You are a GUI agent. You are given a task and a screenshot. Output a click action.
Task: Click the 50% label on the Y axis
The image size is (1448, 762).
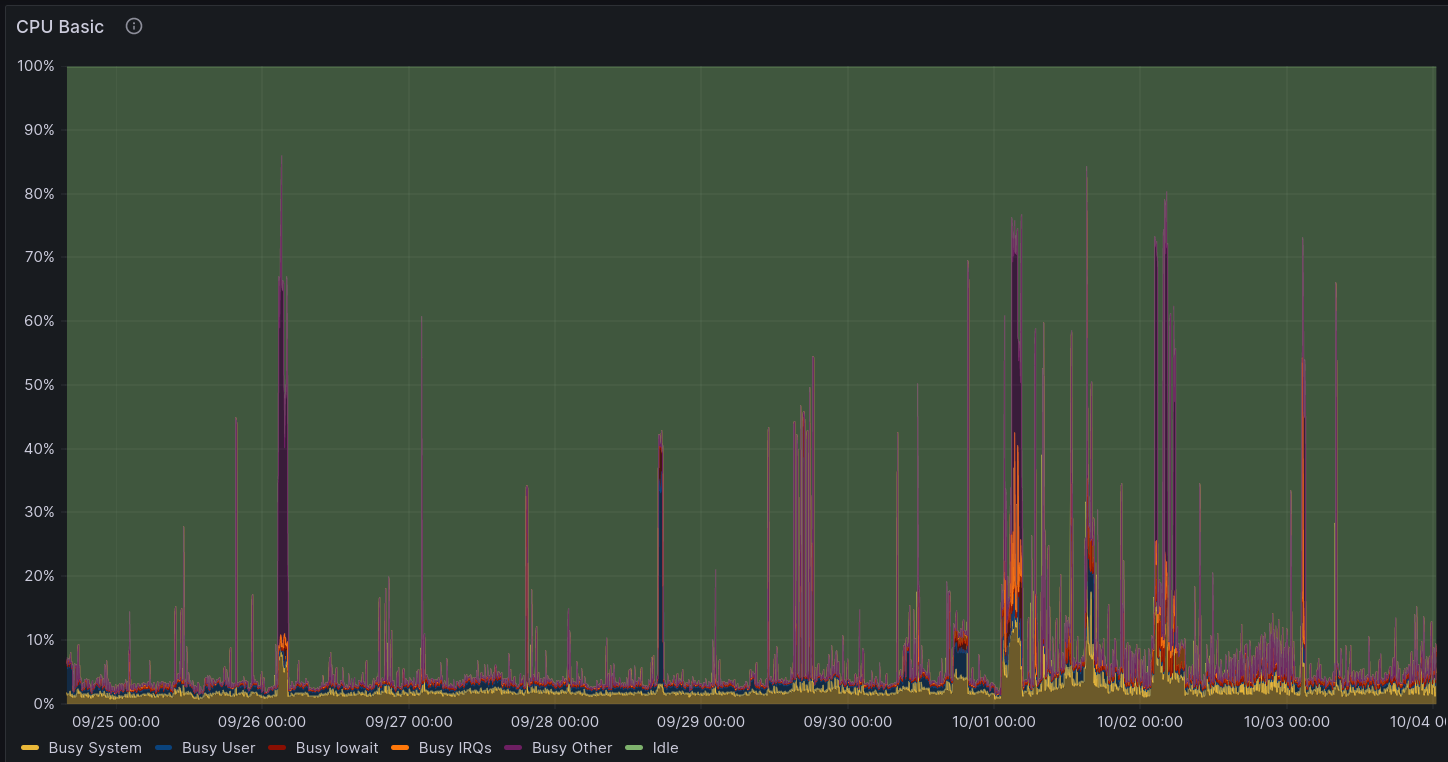[x=40, y=385]
